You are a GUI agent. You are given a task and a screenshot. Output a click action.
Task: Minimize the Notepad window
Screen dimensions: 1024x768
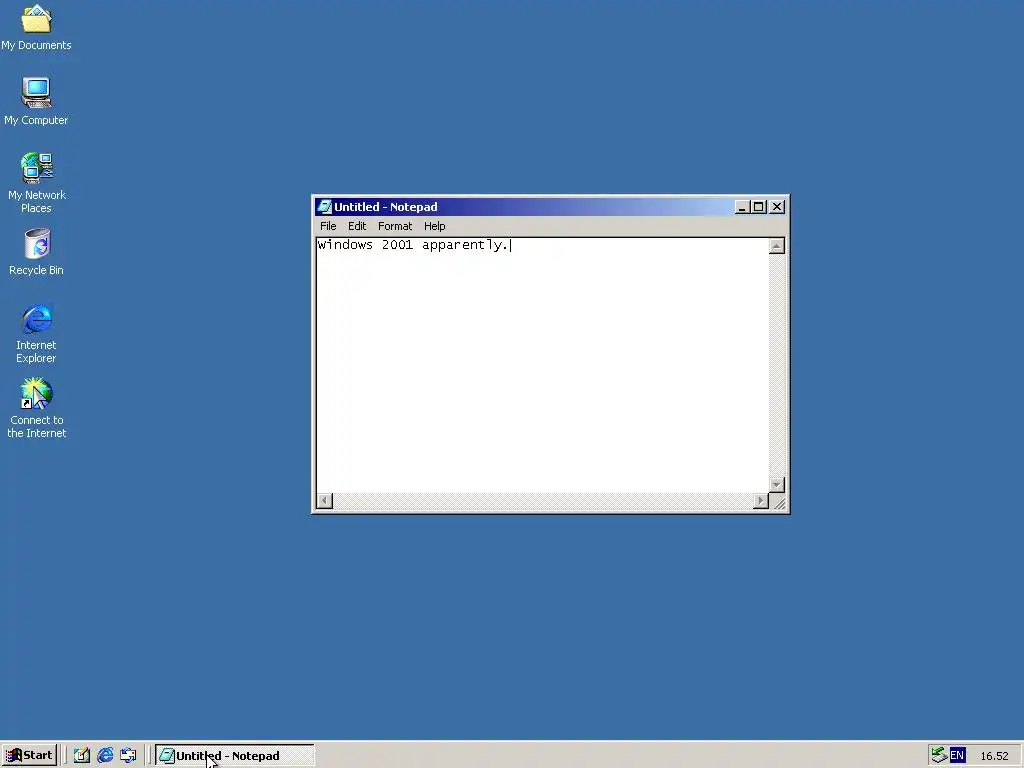[x=742, y=207]
